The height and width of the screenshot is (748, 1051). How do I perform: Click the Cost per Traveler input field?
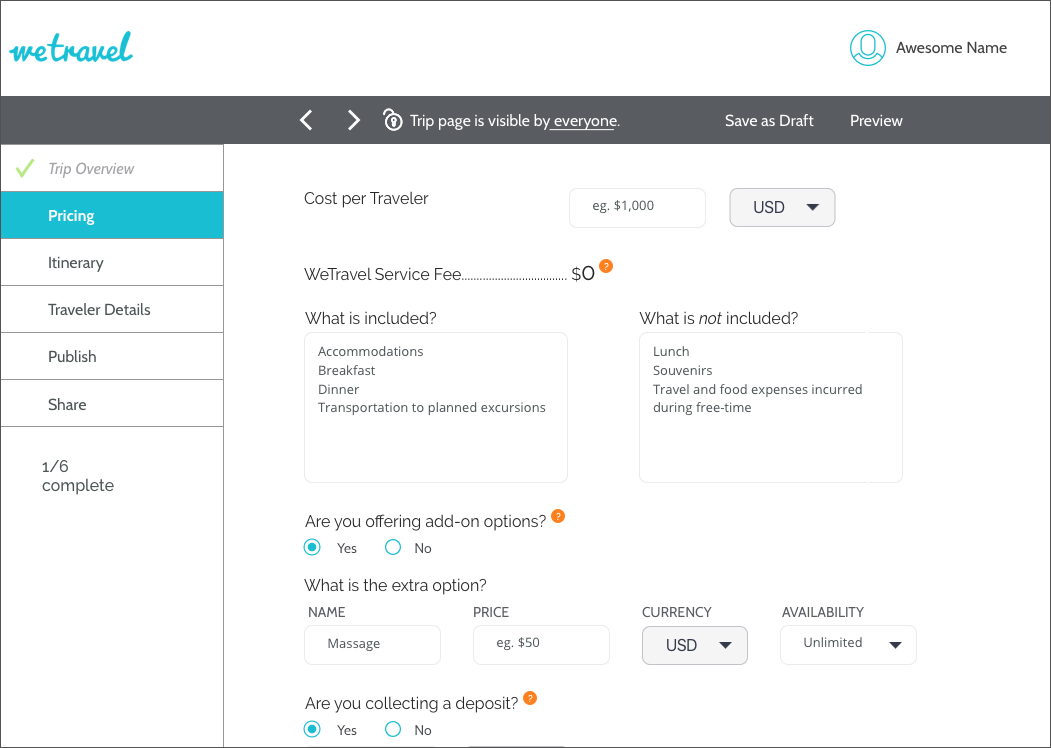pos(637,207)
